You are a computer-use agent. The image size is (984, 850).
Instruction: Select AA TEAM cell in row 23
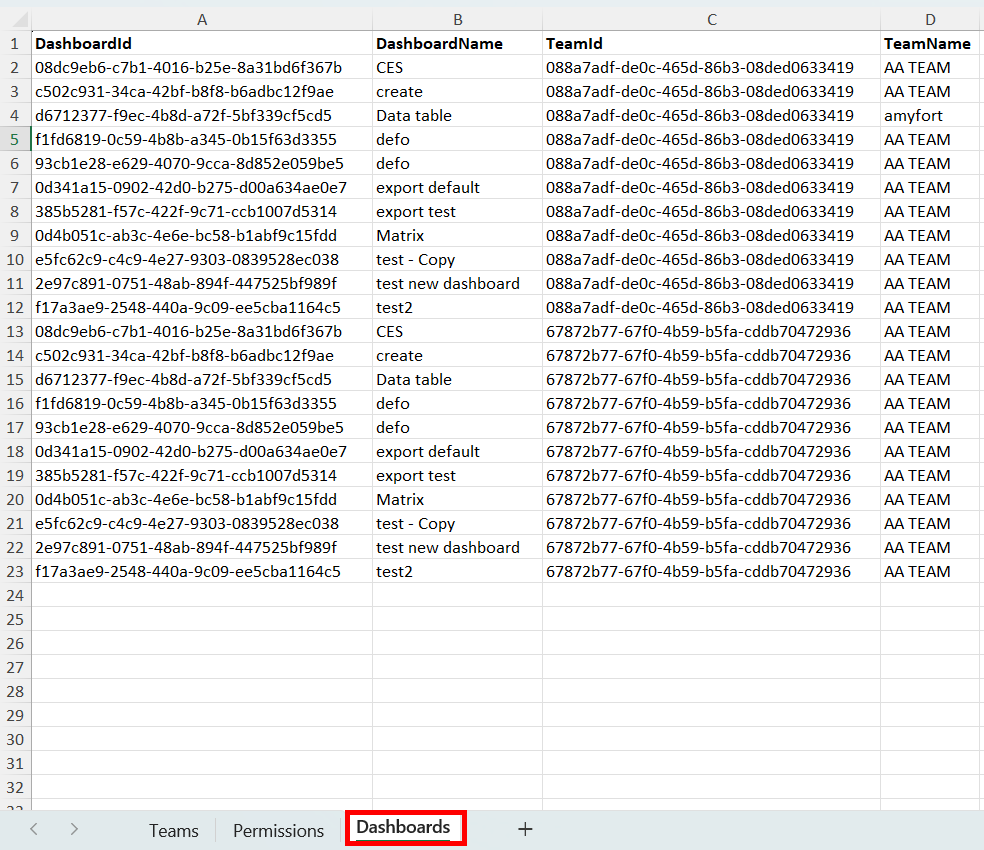point(931,571)
